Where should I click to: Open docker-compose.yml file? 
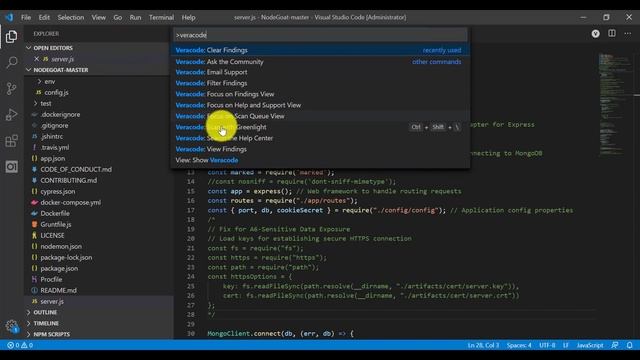pyautogui.click(x=70, y=203)
